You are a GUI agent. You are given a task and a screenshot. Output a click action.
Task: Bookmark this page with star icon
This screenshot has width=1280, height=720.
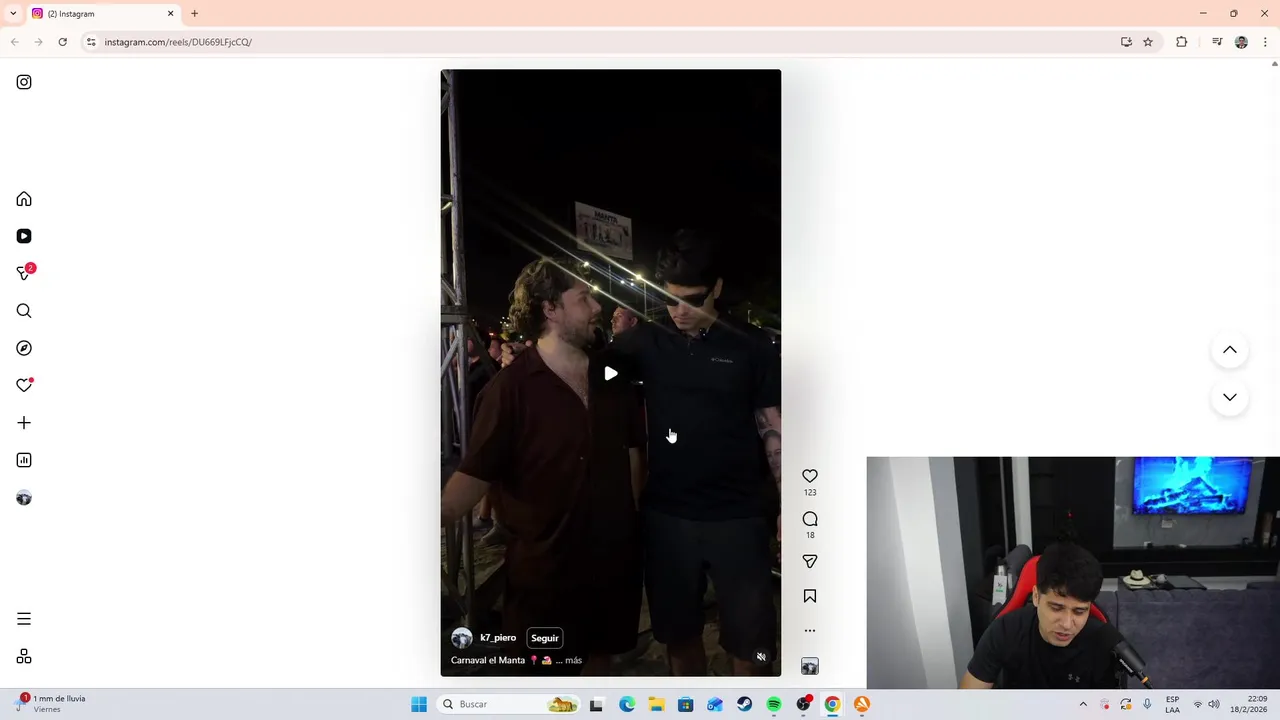coord(1148,42)
